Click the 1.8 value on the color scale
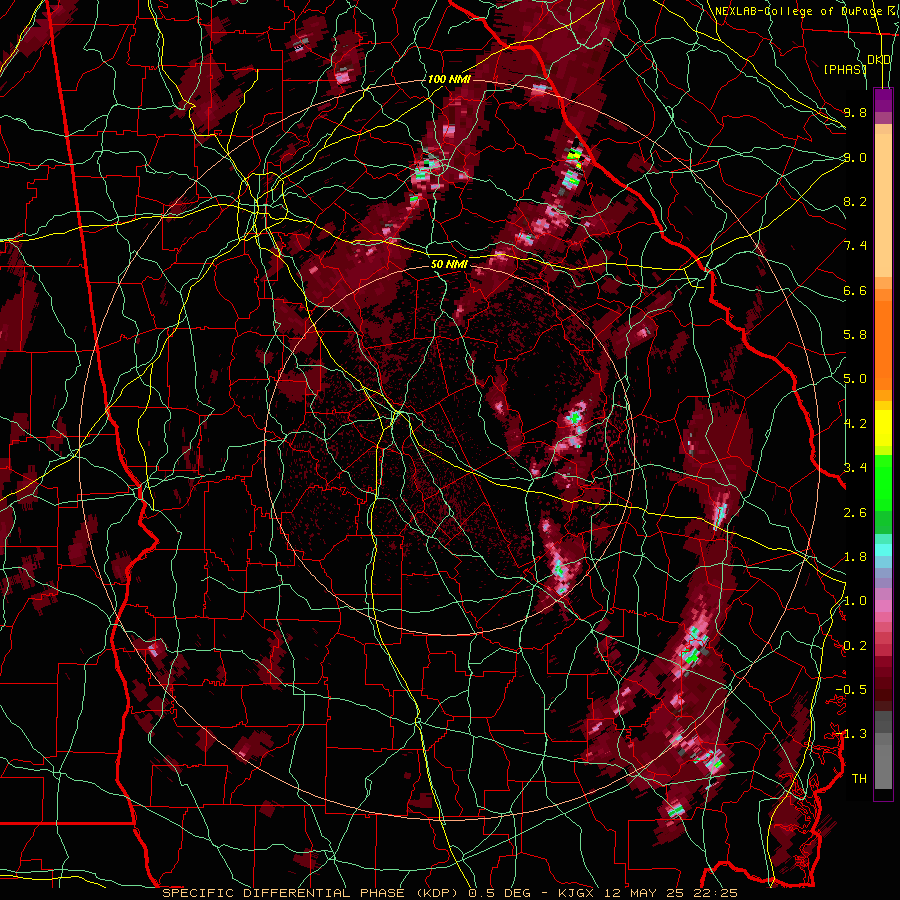Viewport: 900px width, 900px height. (855, 557)
